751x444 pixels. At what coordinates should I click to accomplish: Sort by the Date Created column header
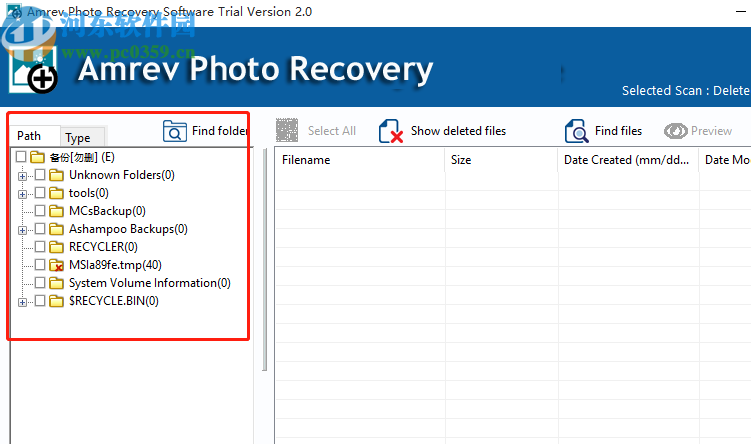(x=628, y=160)
